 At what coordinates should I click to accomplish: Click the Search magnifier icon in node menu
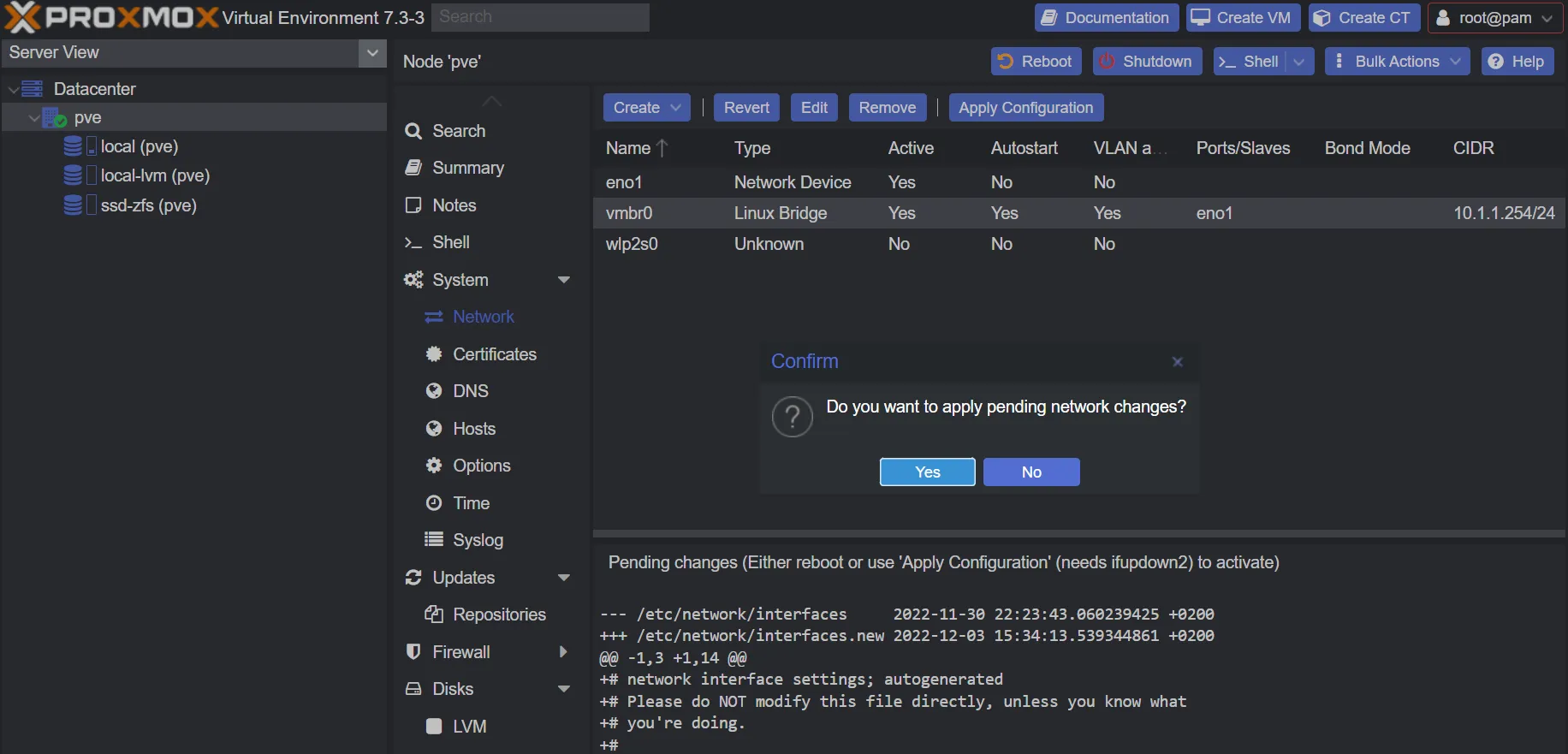click(413, 131)
